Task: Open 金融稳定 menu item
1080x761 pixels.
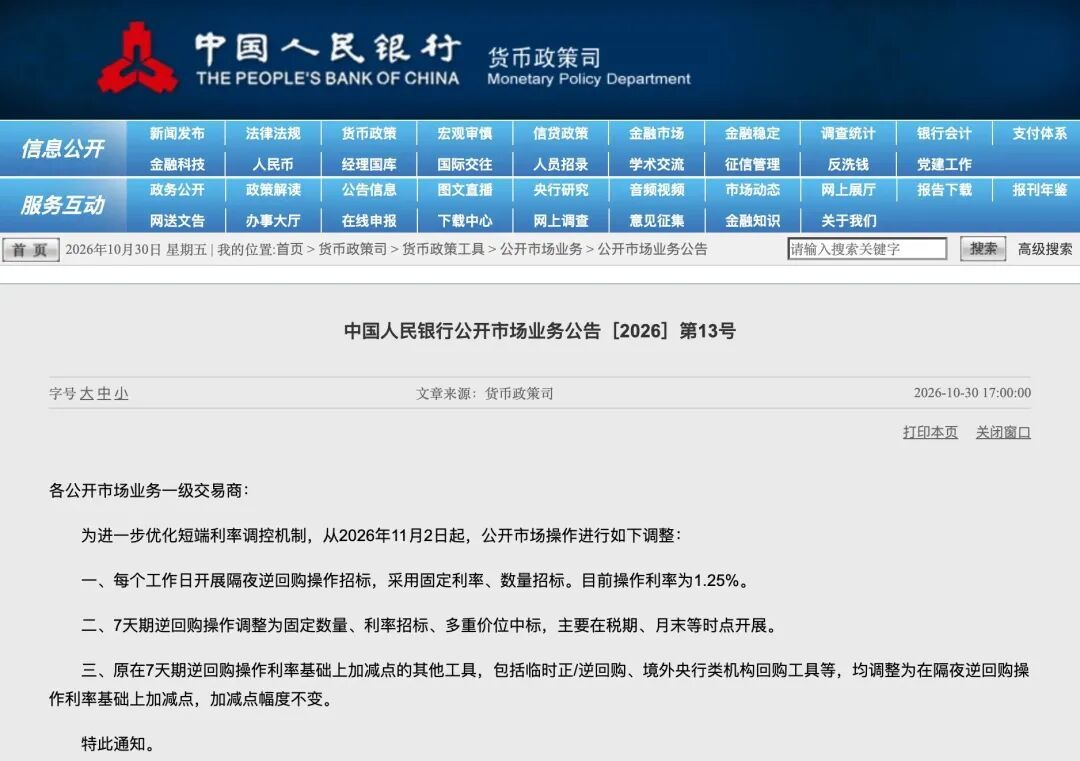Action: coord(752,134)
